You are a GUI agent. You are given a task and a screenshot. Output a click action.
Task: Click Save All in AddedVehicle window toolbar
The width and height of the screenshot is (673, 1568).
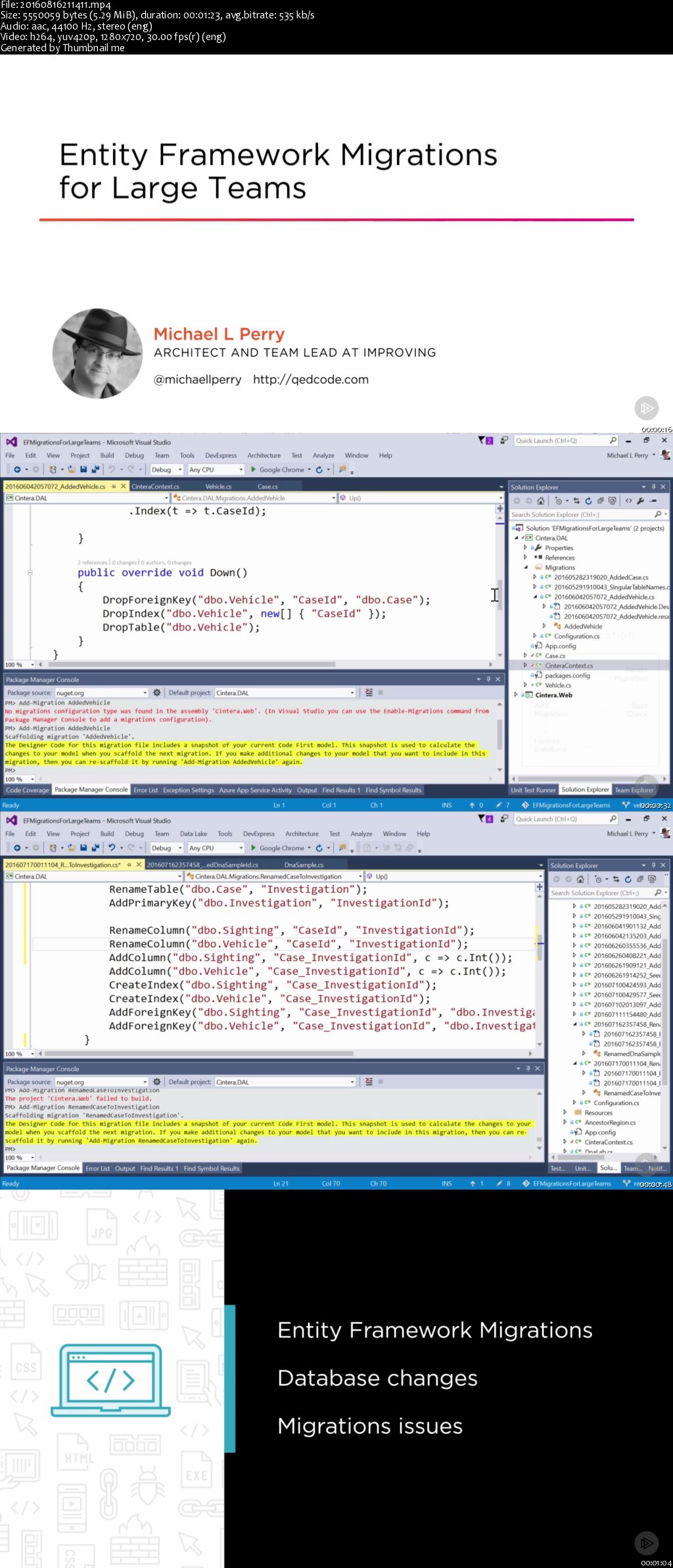tap(95, 470)
